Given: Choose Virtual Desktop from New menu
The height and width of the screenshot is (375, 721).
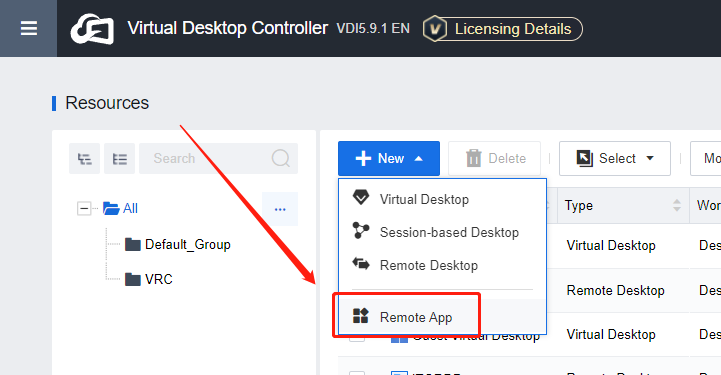Looking at the screenshot, I should 442,199.
